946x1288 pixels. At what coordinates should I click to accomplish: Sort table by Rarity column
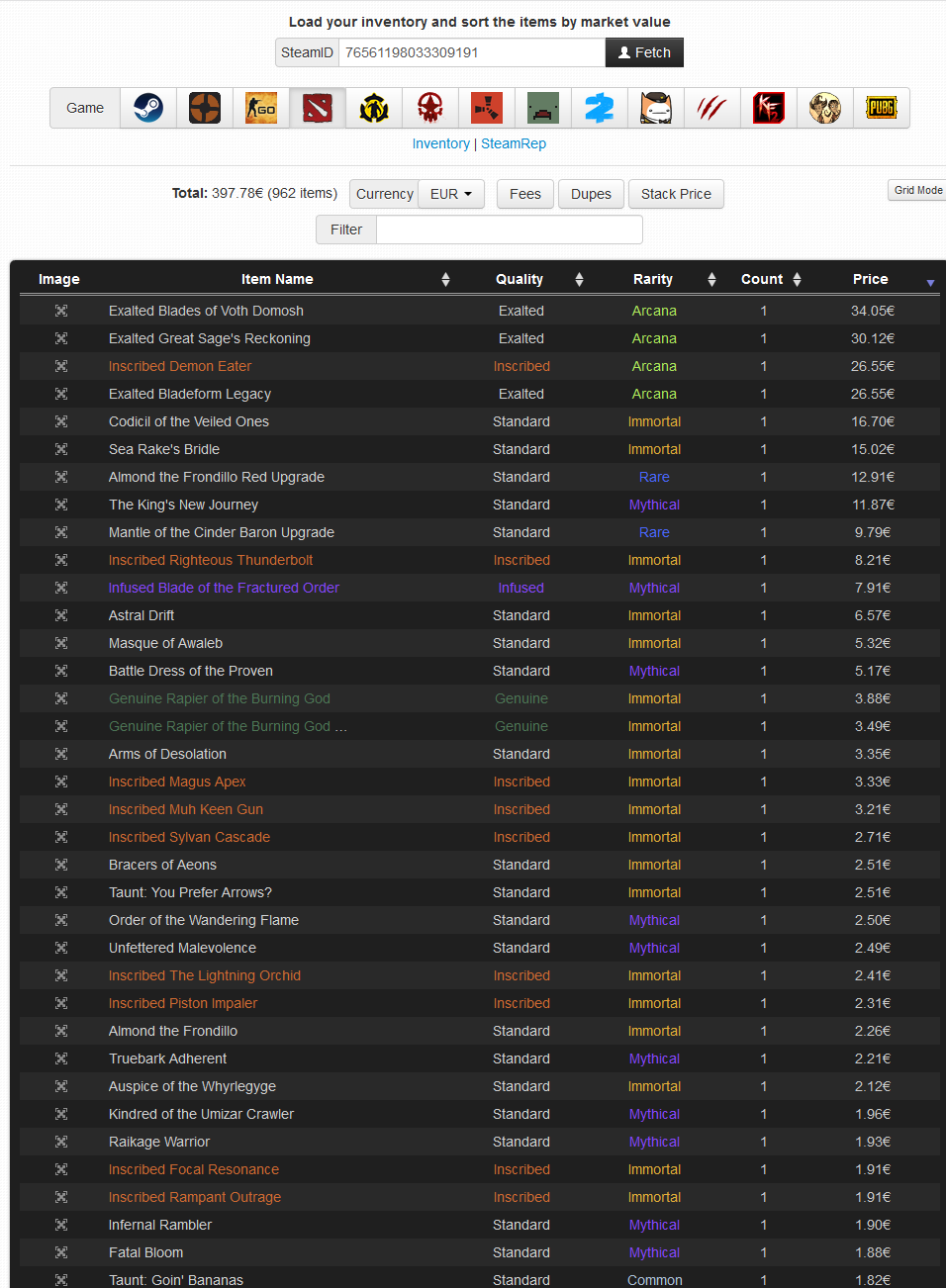coord(653,279)
